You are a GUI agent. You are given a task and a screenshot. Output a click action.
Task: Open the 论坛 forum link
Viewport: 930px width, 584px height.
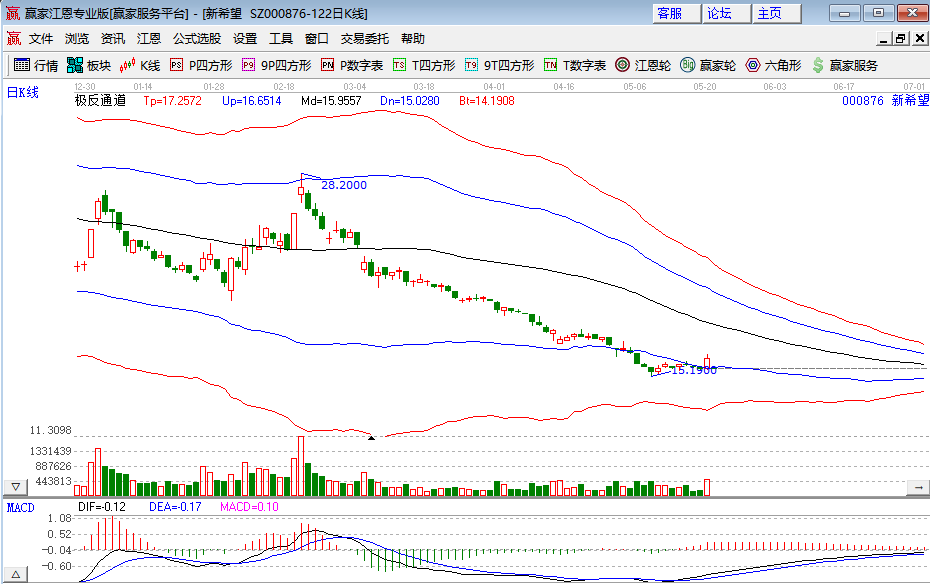click(720, 13)
